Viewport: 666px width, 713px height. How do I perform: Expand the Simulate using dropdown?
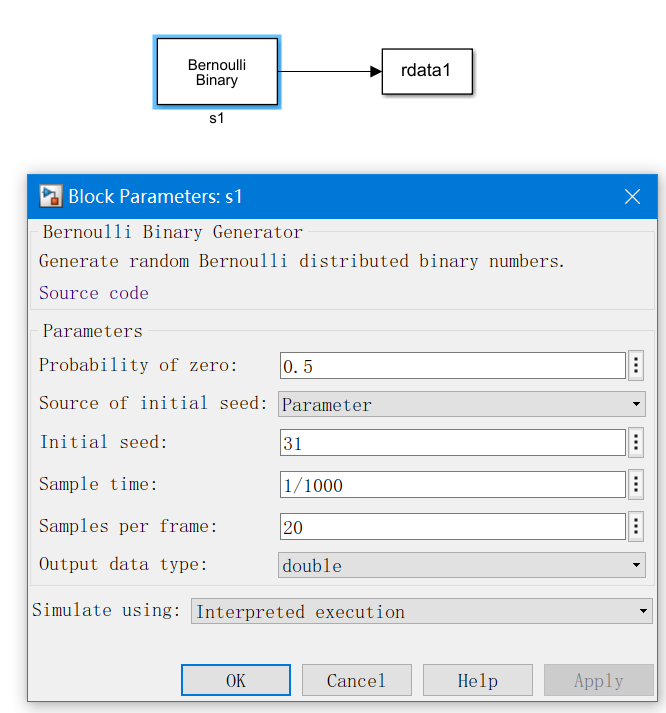coord(421,611)
